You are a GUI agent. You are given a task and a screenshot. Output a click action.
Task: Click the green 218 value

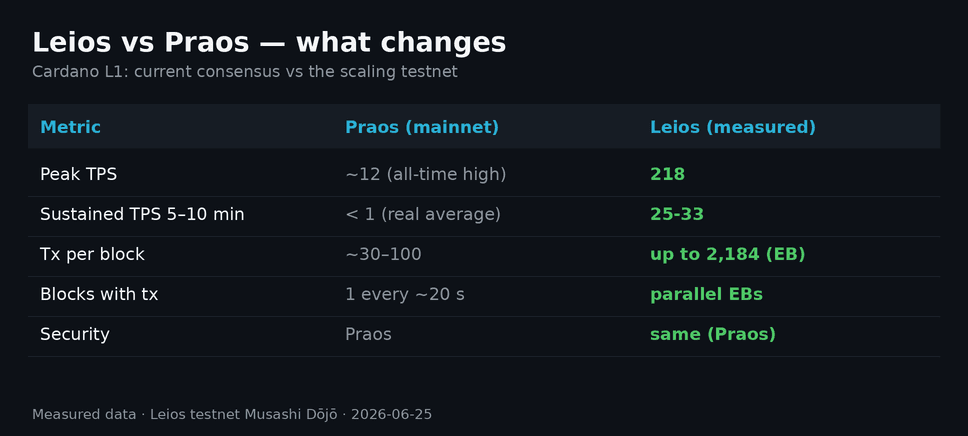coord(667,175)
